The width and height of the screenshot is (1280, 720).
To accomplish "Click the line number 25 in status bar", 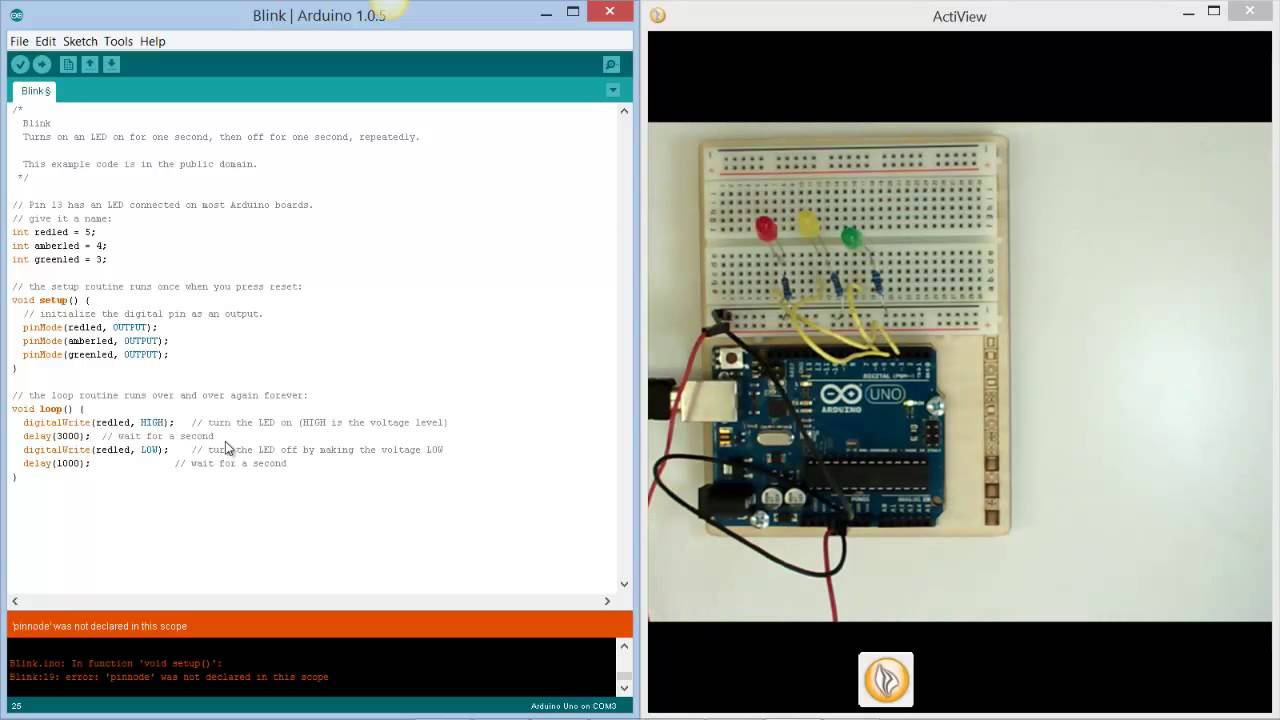I will tap(16, 706).
